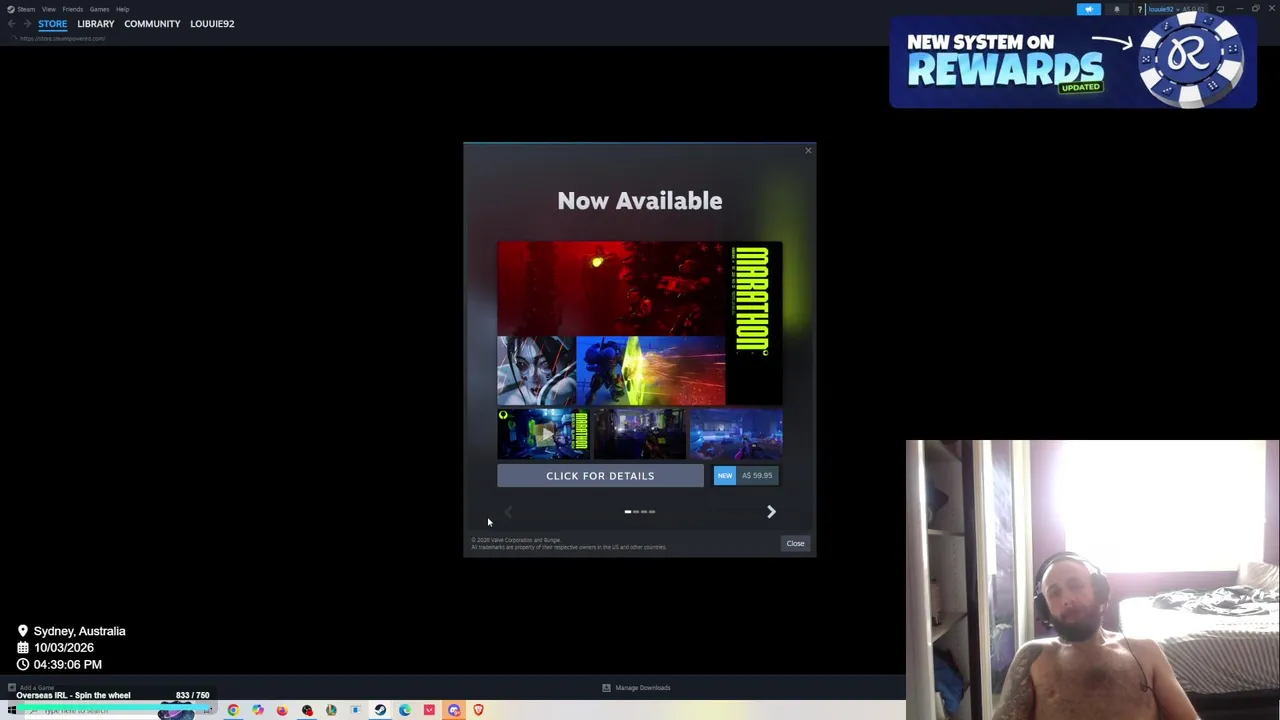This screenshot has height=720, width=1280.
Task: Go to next announcement with right arrow
Action: point(771,512)
